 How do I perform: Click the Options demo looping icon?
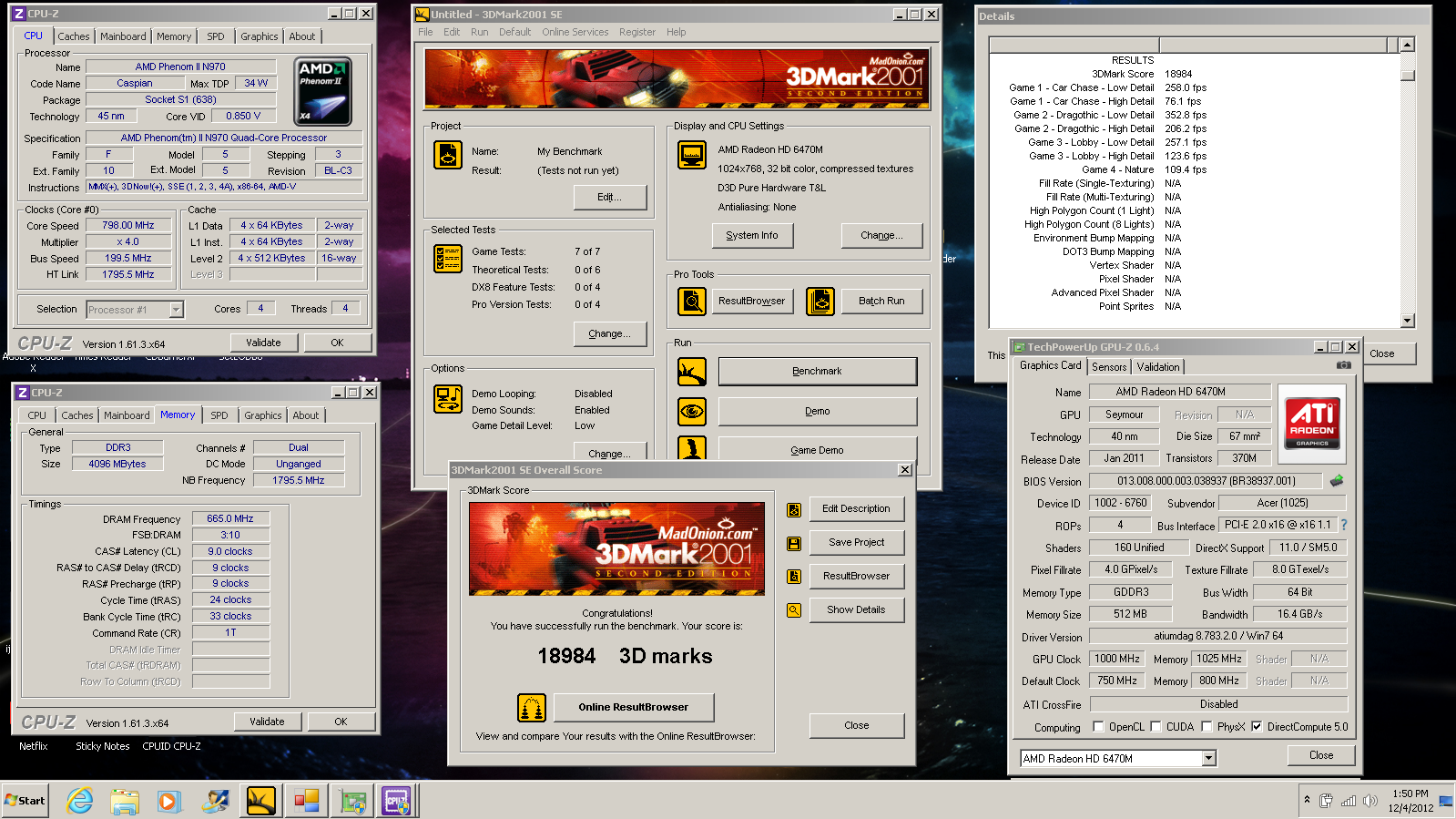point(447,399)
